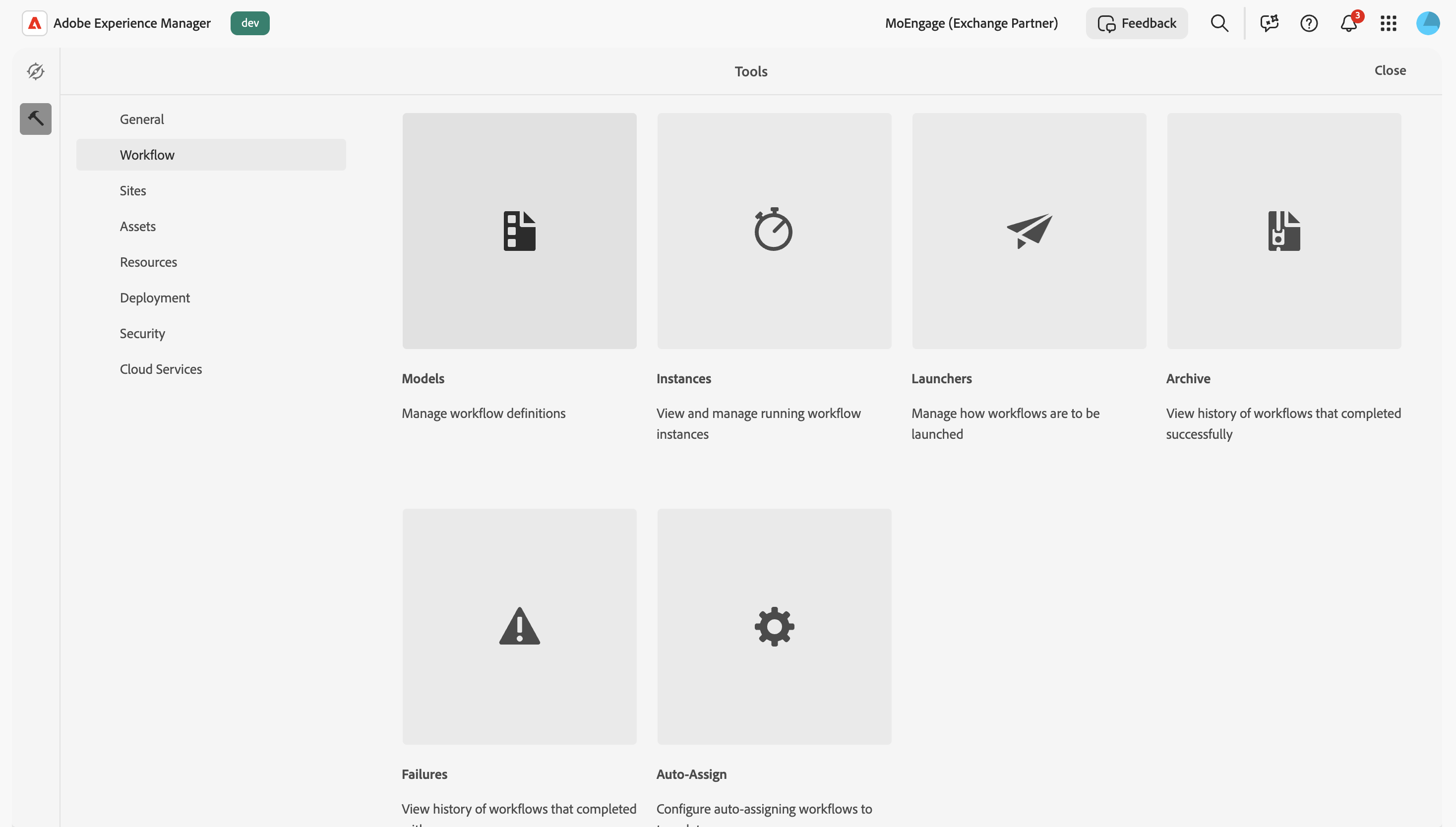Select the Tools hammer icon in sidebar
The width and height of the screenshot is (1456, 827).
(x=36, y=118)
